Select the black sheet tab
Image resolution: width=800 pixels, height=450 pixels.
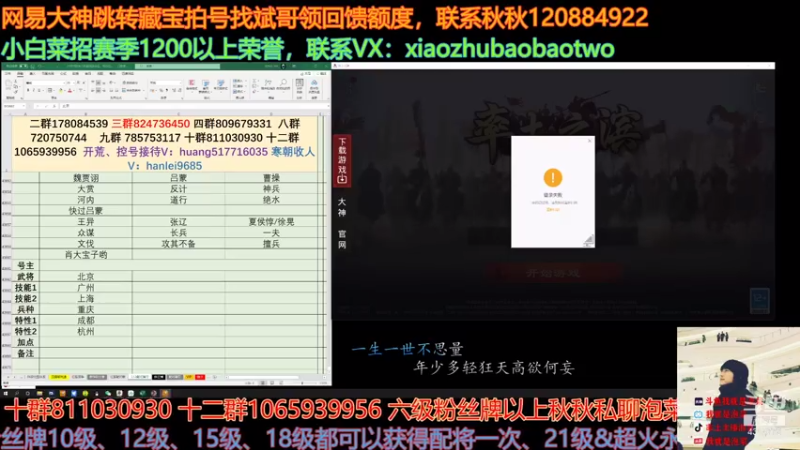[159, 377]
